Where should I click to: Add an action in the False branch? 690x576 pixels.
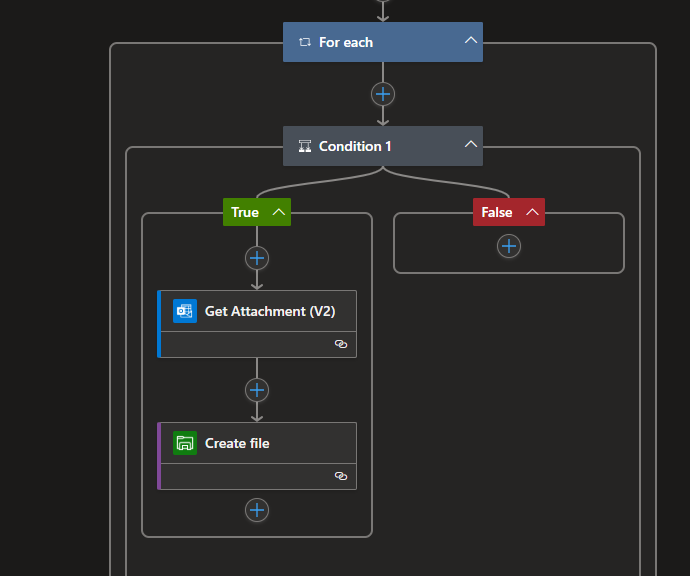(x=509, y=246)
